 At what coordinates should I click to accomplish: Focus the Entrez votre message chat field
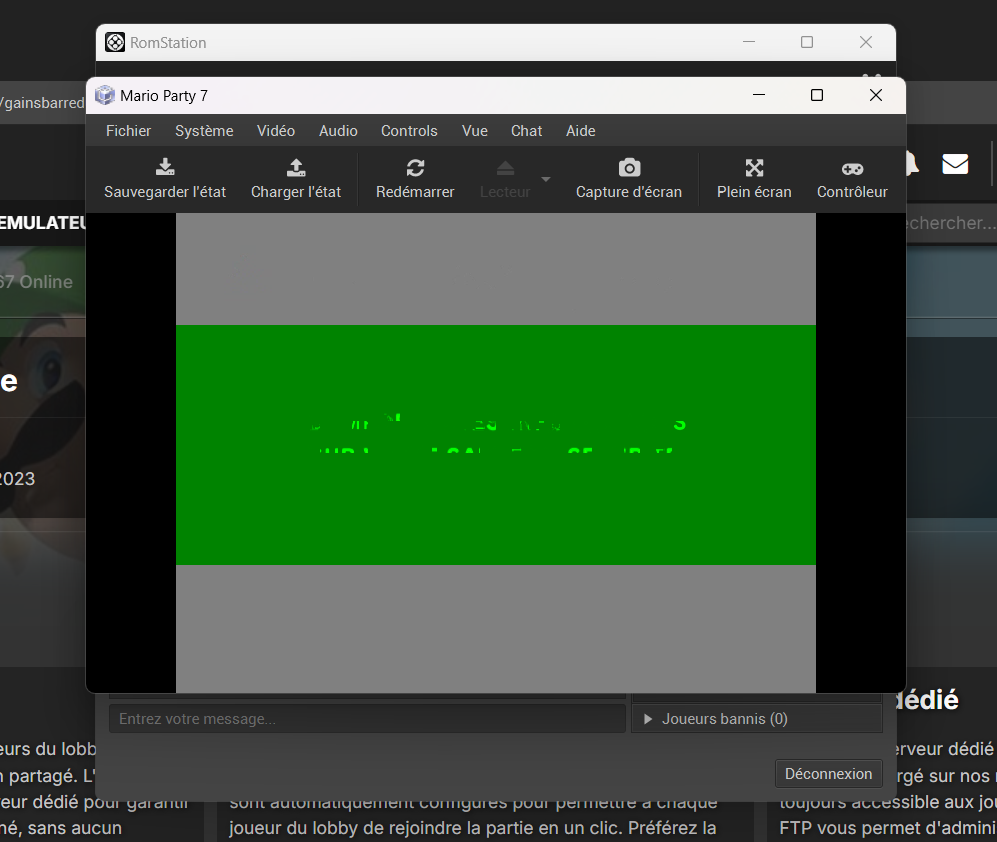click(368, 719)
